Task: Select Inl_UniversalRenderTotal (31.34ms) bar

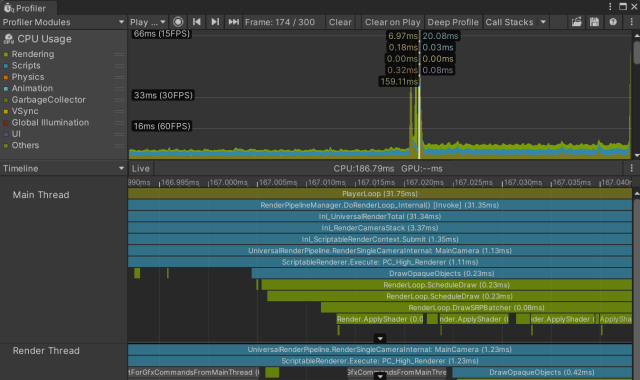Action: click(380, 216)
